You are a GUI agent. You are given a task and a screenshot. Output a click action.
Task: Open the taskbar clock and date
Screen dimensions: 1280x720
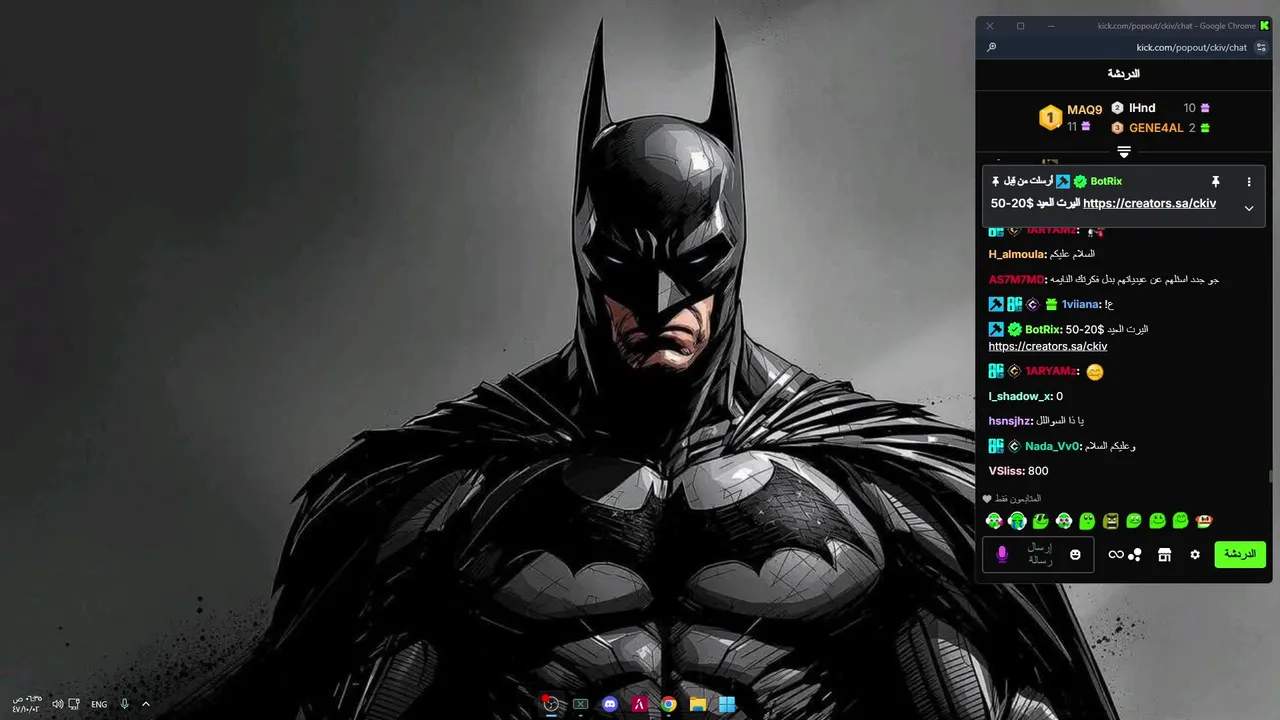click(x=27, y=704)
